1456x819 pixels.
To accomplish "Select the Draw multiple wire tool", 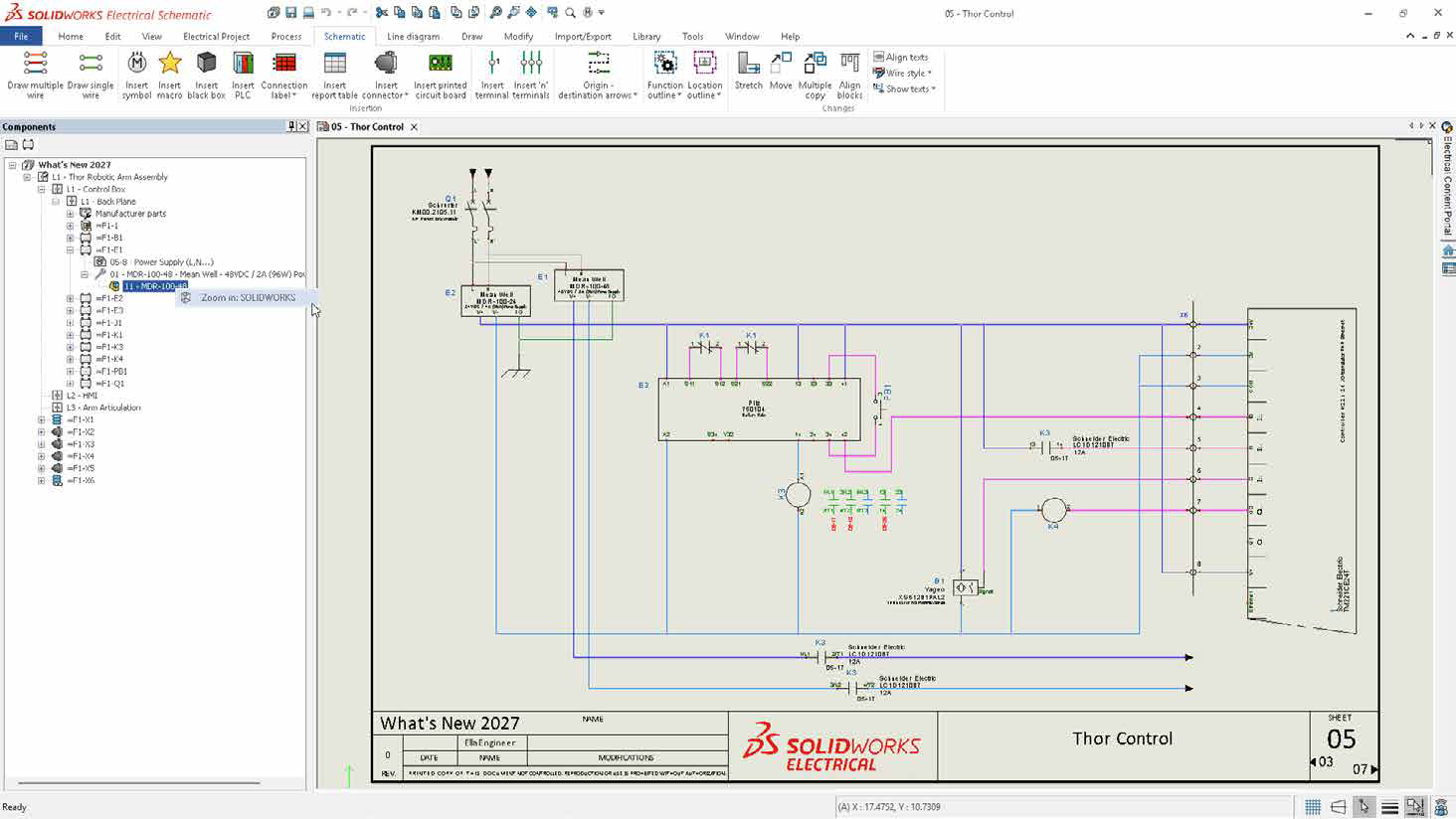I will [35, 75].
